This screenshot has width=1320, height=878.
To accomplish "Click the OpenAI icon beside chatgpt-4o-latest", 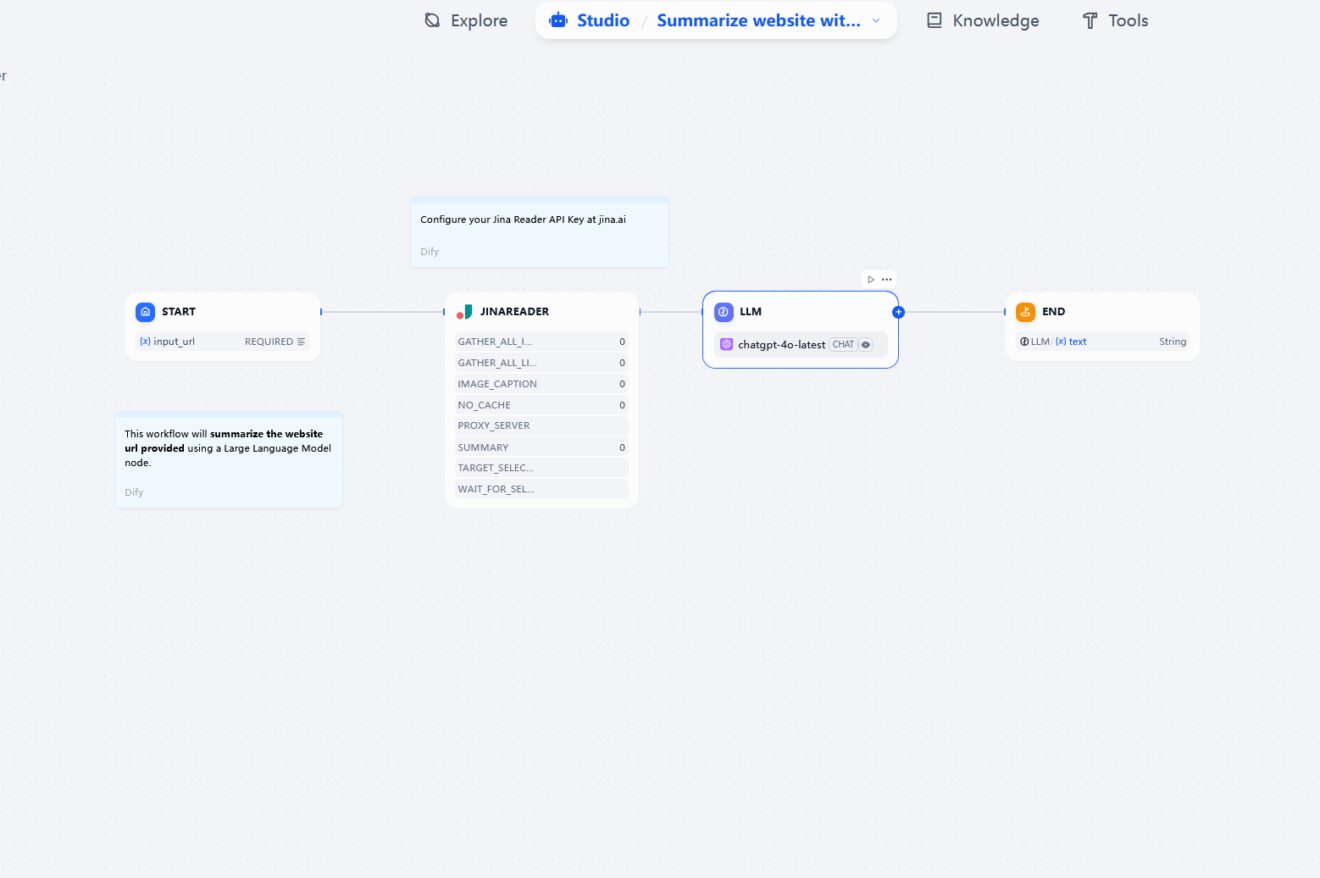I will [x=726, y=344].
